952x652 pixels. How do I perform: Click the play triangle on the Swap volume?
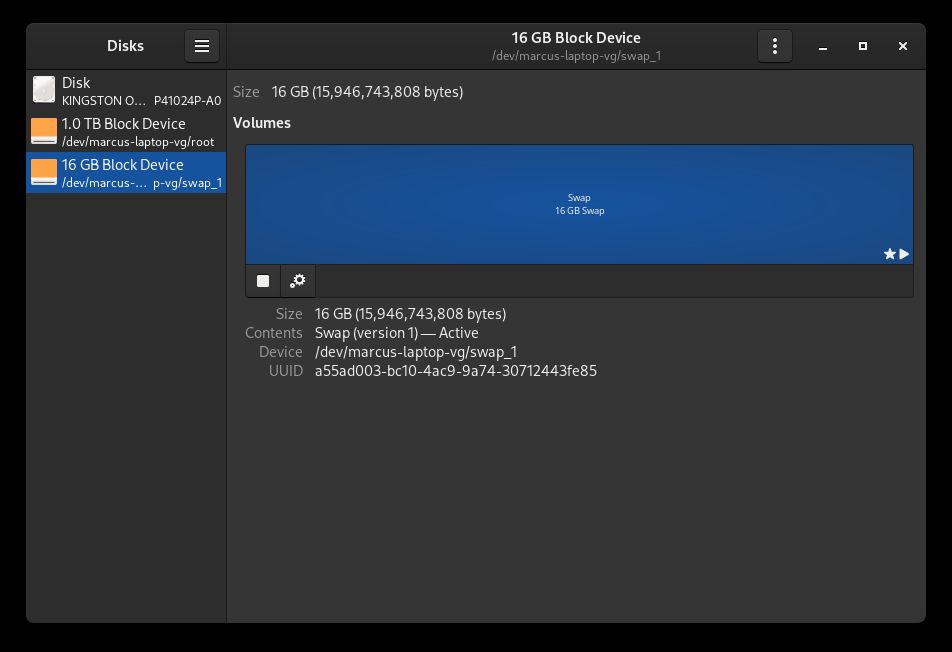903,253
